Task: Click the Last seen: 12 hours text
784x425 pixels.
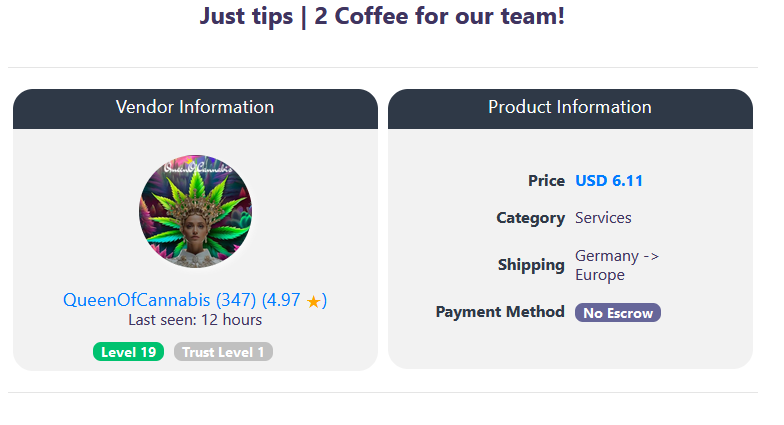Action: (195, 320)
